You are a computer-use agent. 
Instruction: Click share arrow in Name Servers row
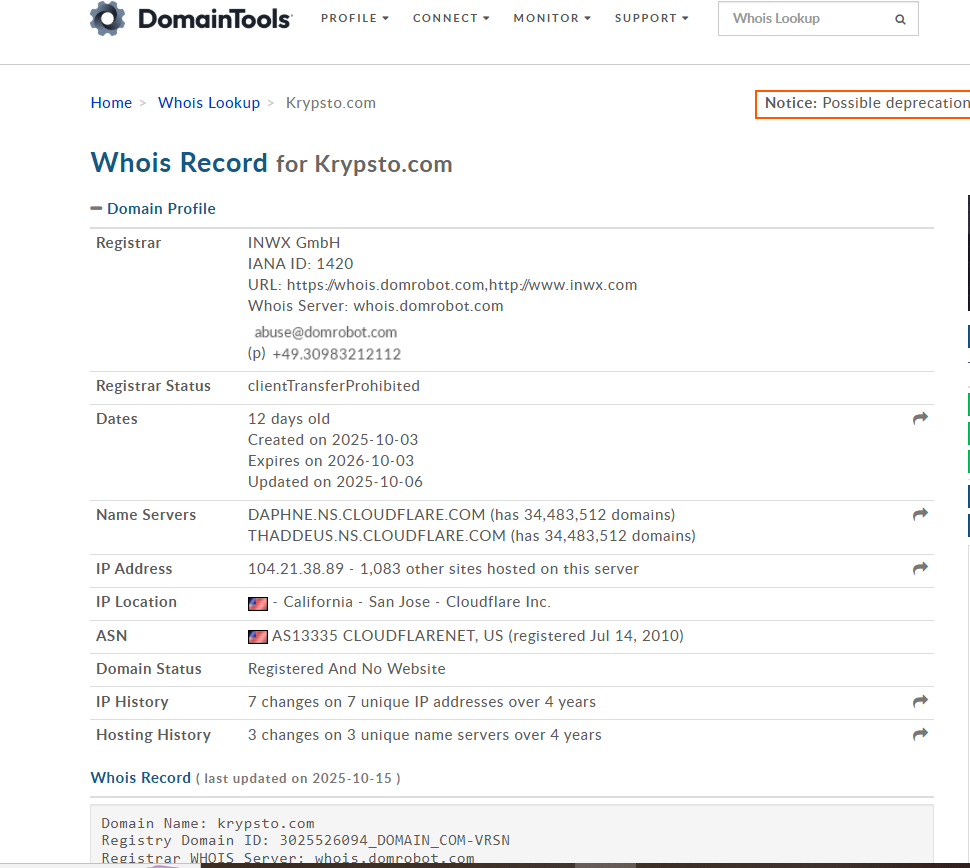tap(921, 514)
